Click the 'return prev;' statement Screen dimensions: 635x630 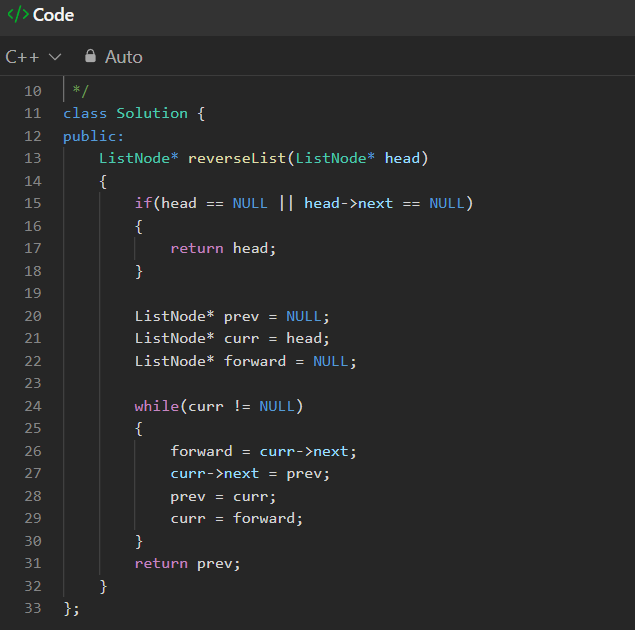[188, 564]
